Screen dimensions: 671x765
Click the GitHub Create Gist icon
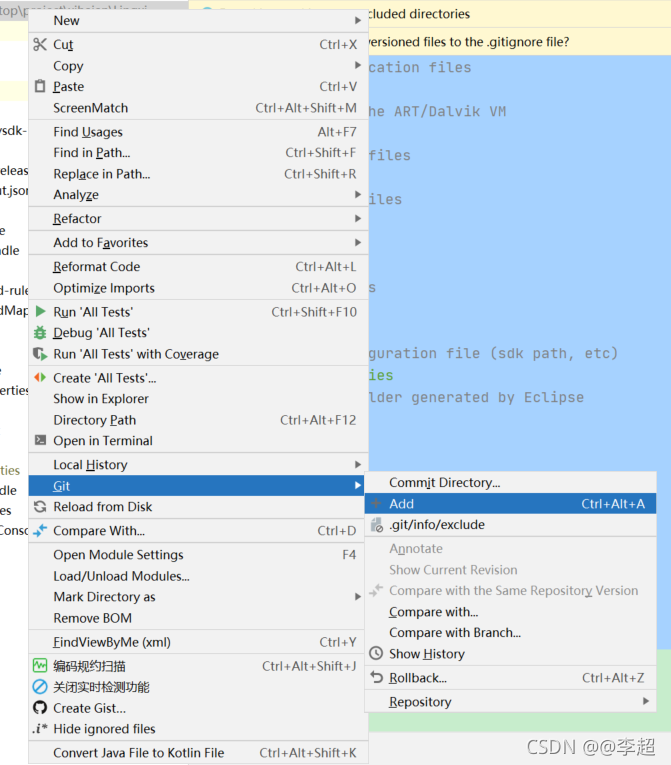(x=40, y=707)
